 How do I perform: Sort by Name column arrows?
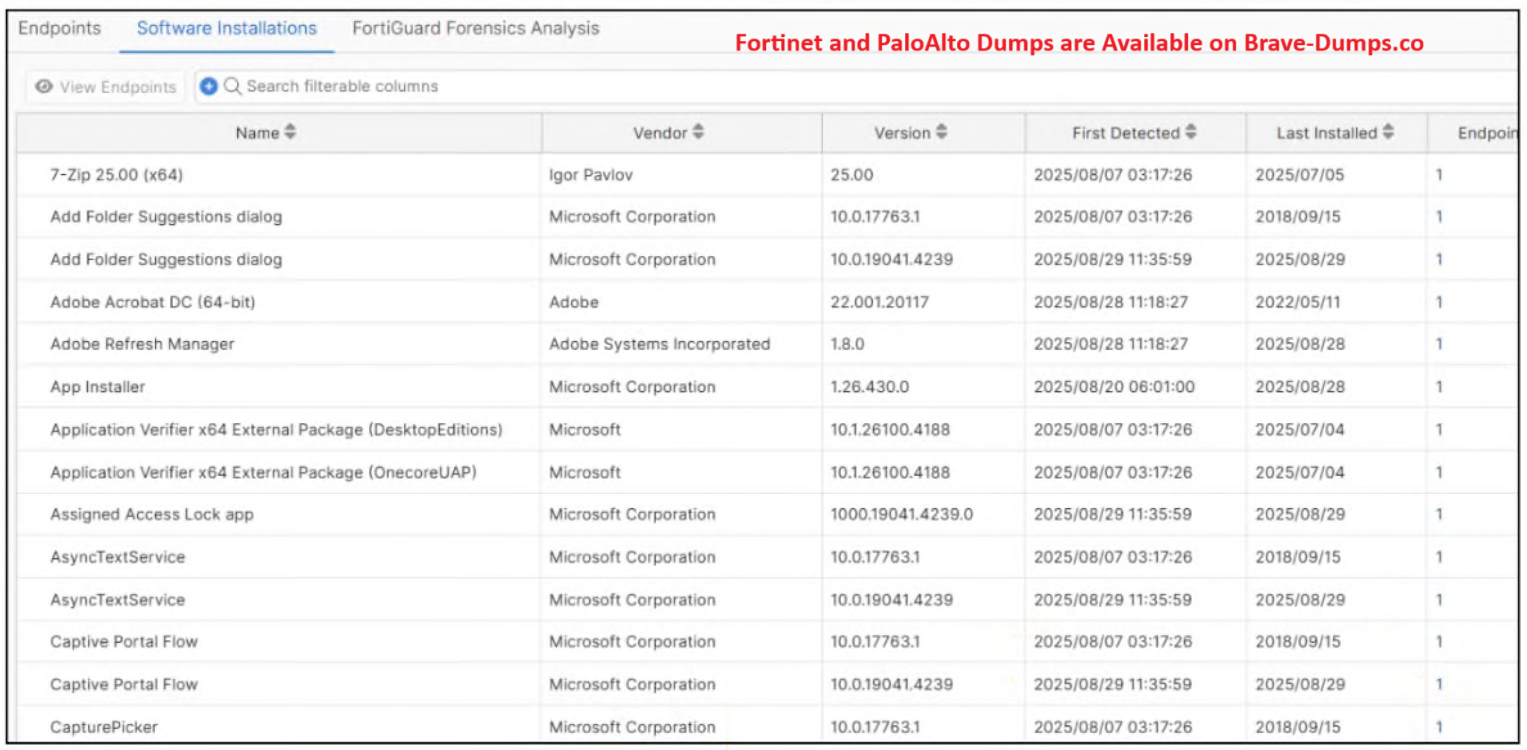(290, 132)
